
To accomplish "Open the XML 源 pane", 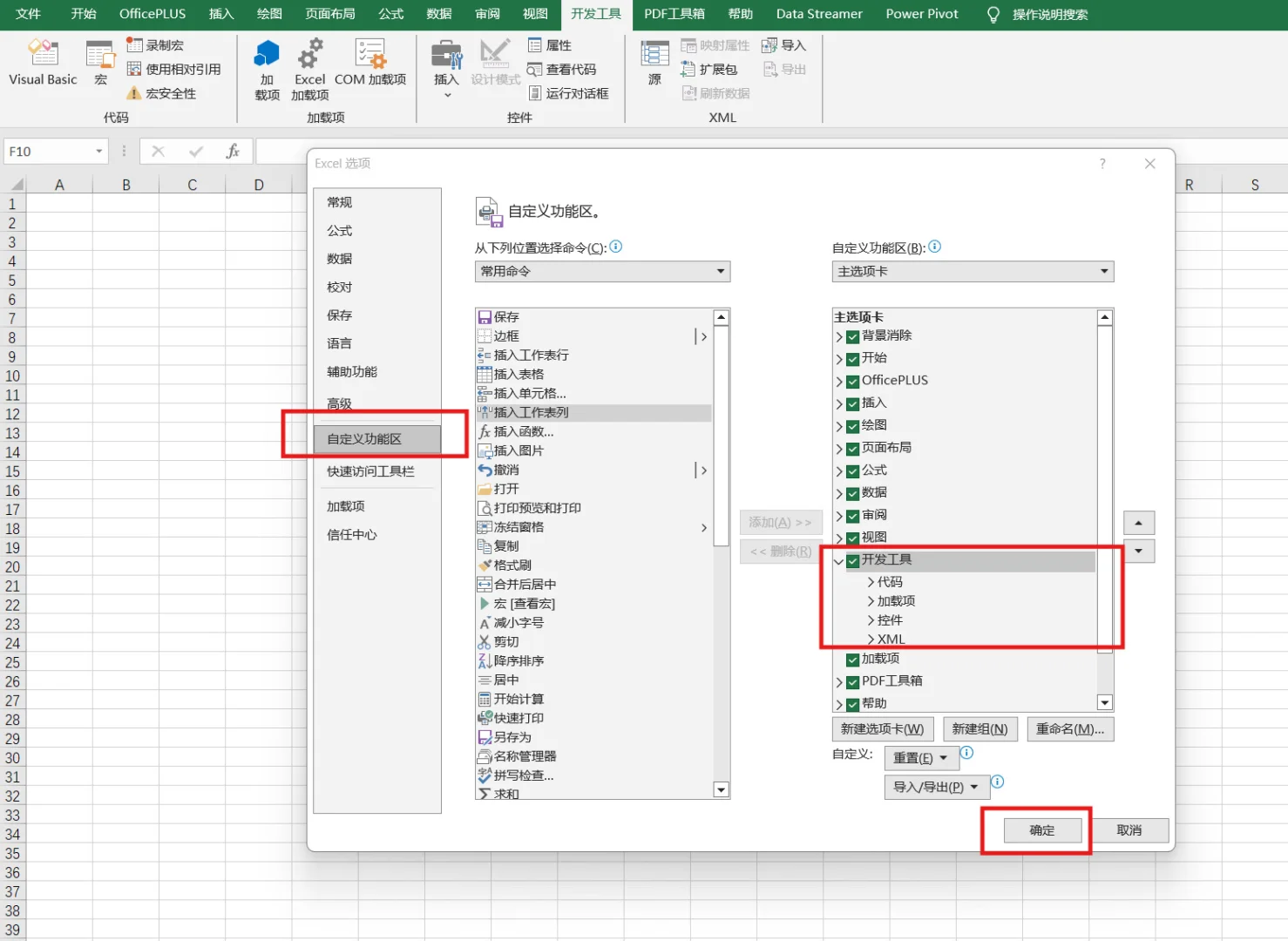I will coord(654,63).
